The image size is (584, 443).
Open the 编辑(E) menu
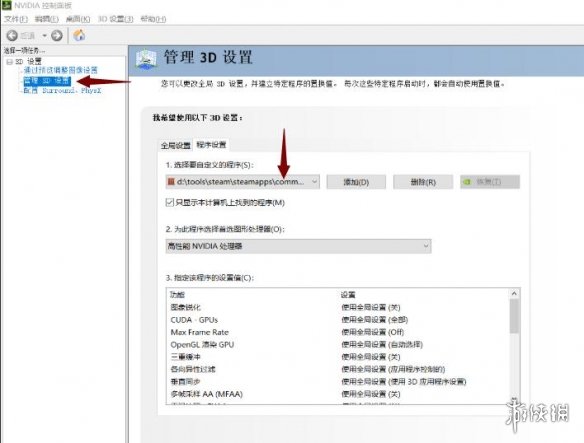click(x=47, y=19)
